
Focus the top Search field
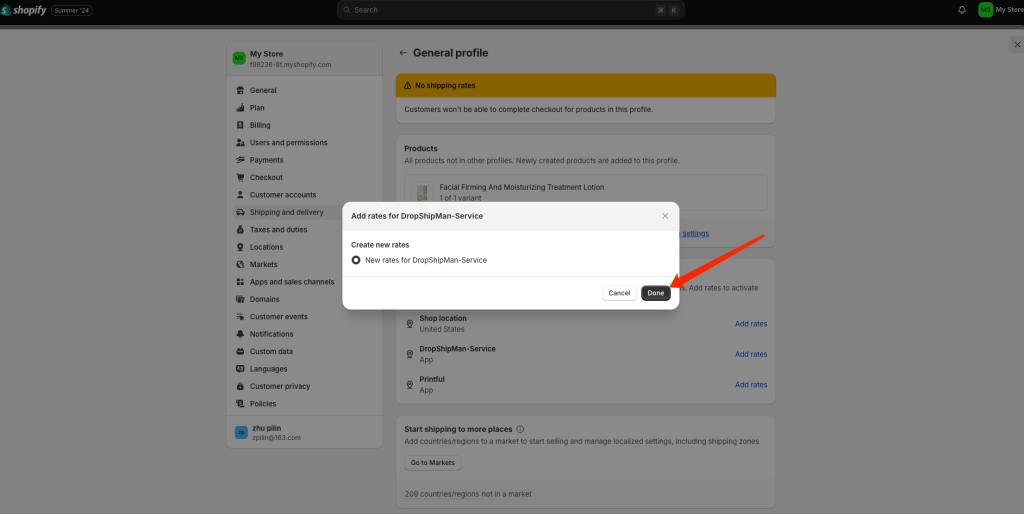tap(511, 10)
